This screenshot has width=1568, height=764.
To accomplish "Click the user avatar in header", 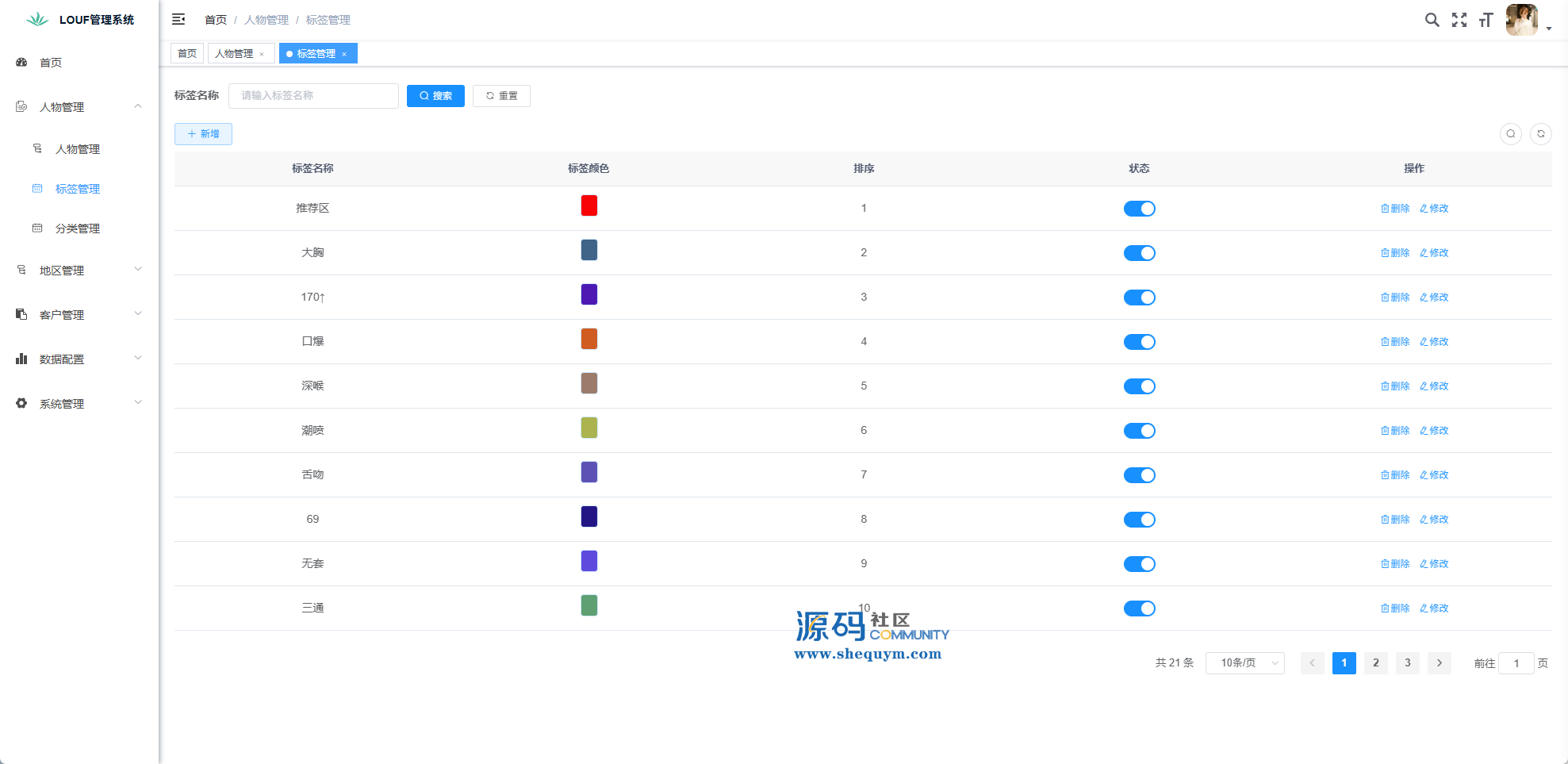I will click(x=1521, y=20).
